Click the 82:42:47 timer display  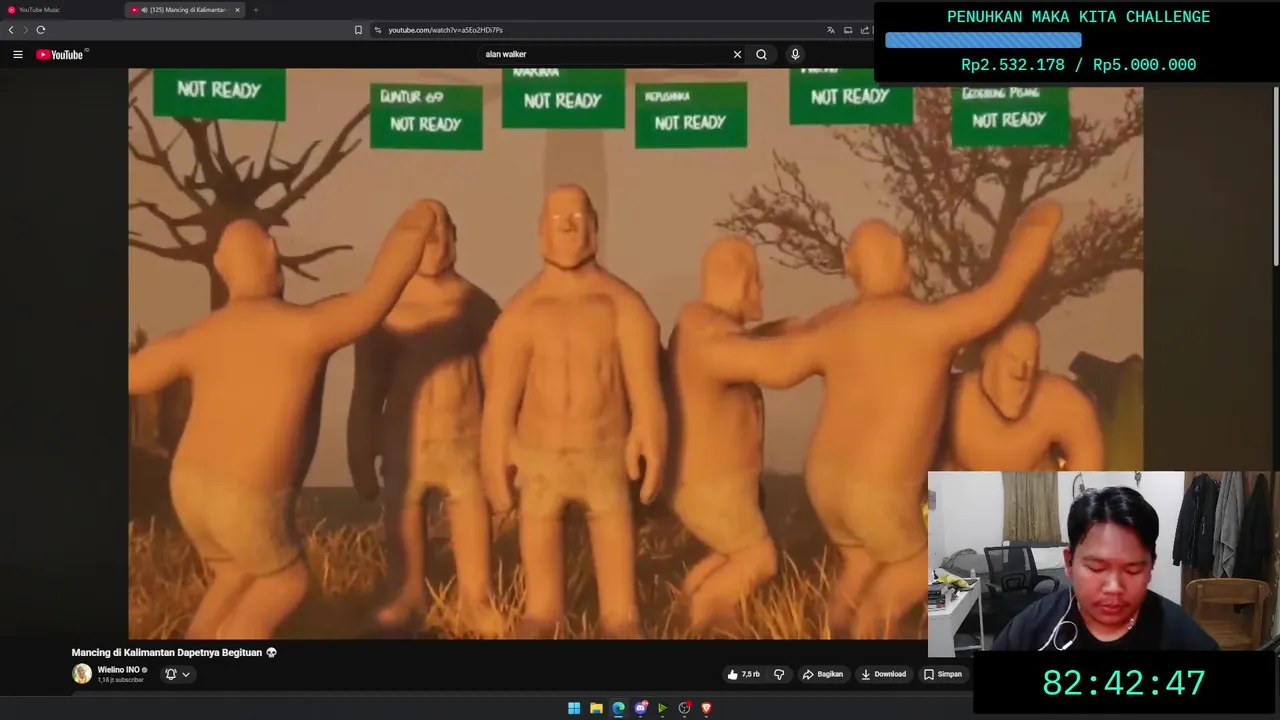1124,683
